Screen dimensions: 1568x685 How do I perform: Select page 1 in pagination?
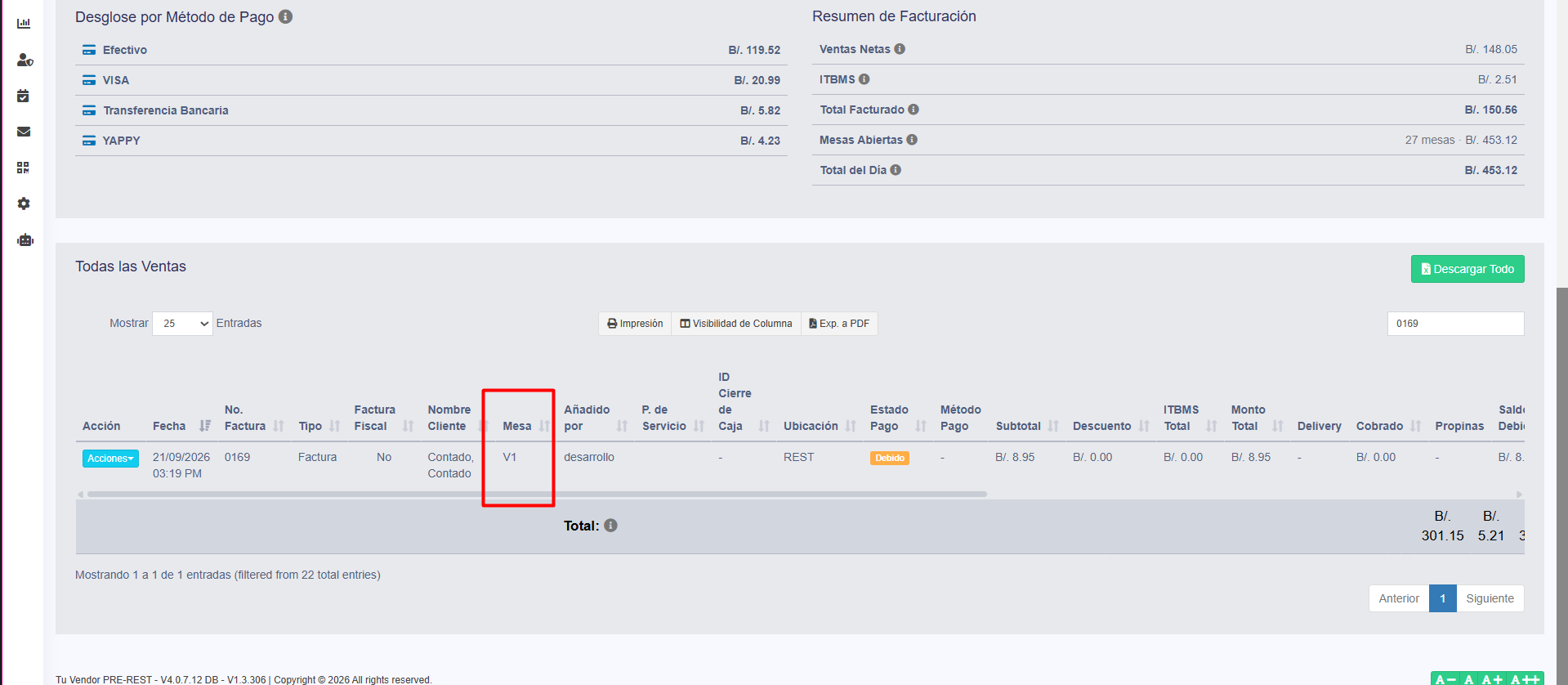pos(1443,598)
